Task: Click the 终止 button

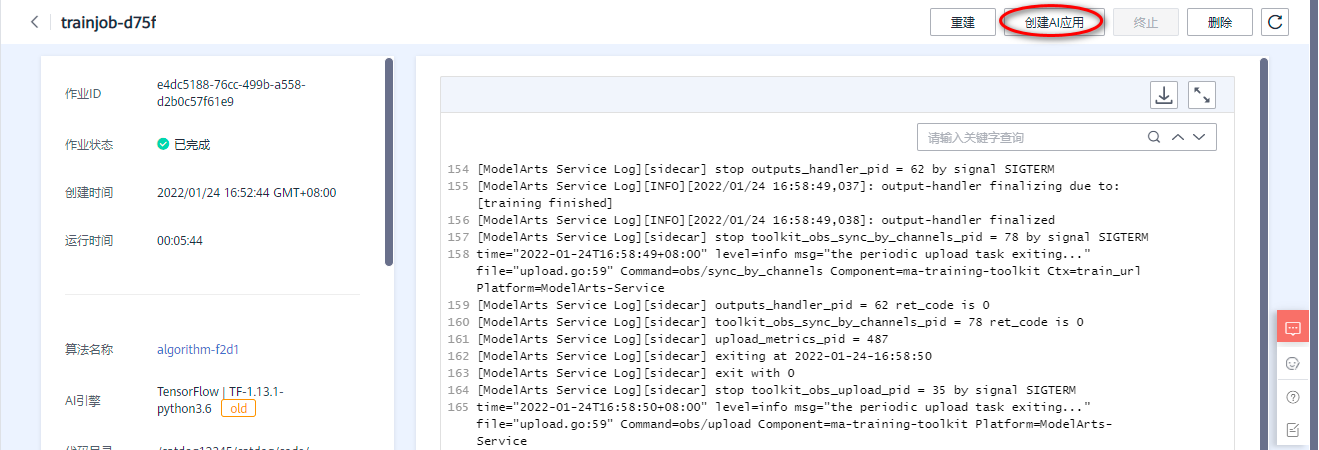Action: coord(1146,22)
